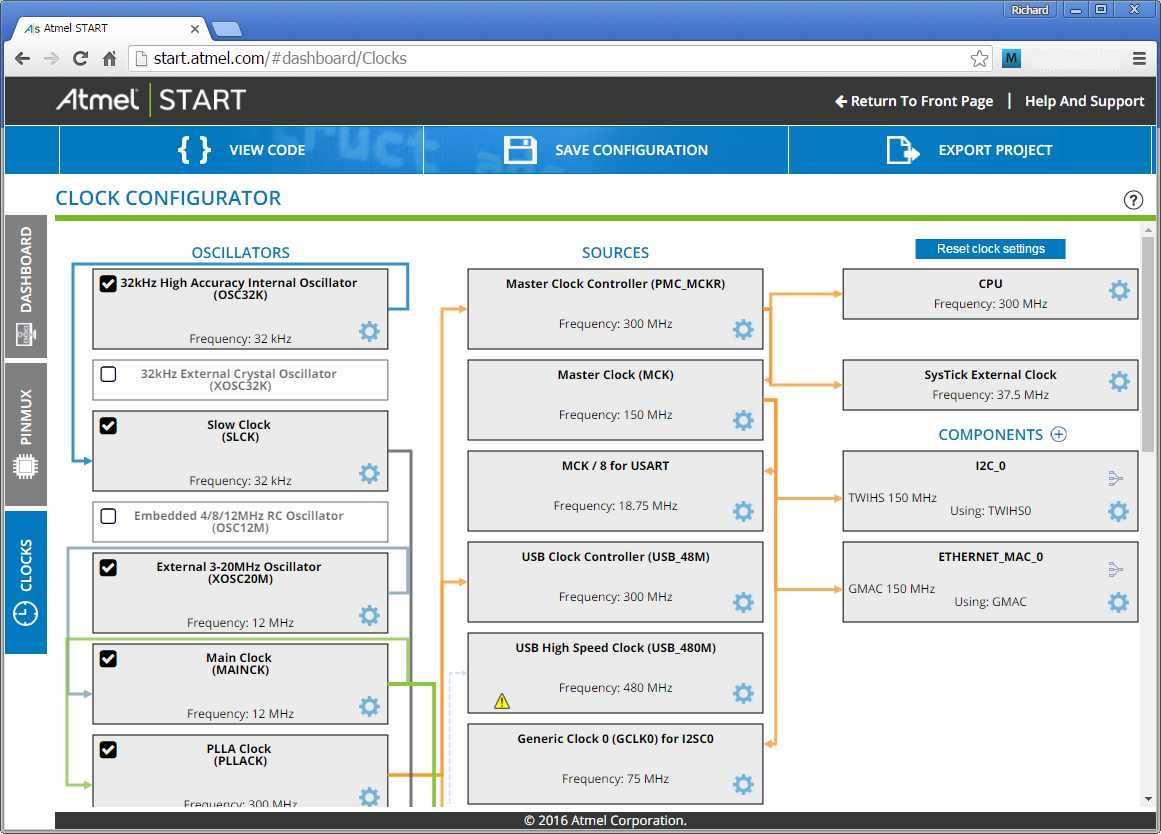Click OSCILLATORS column heading
Viewport: 1161px width, 834px height.
pyautogui.click(x=241, y=253)
